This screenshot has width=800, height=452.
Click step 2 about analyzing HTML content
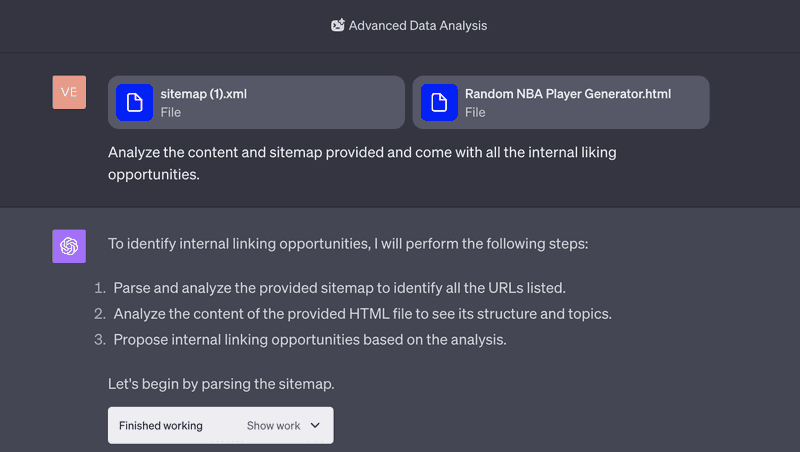pyautogui.click(x=362, y=313)
